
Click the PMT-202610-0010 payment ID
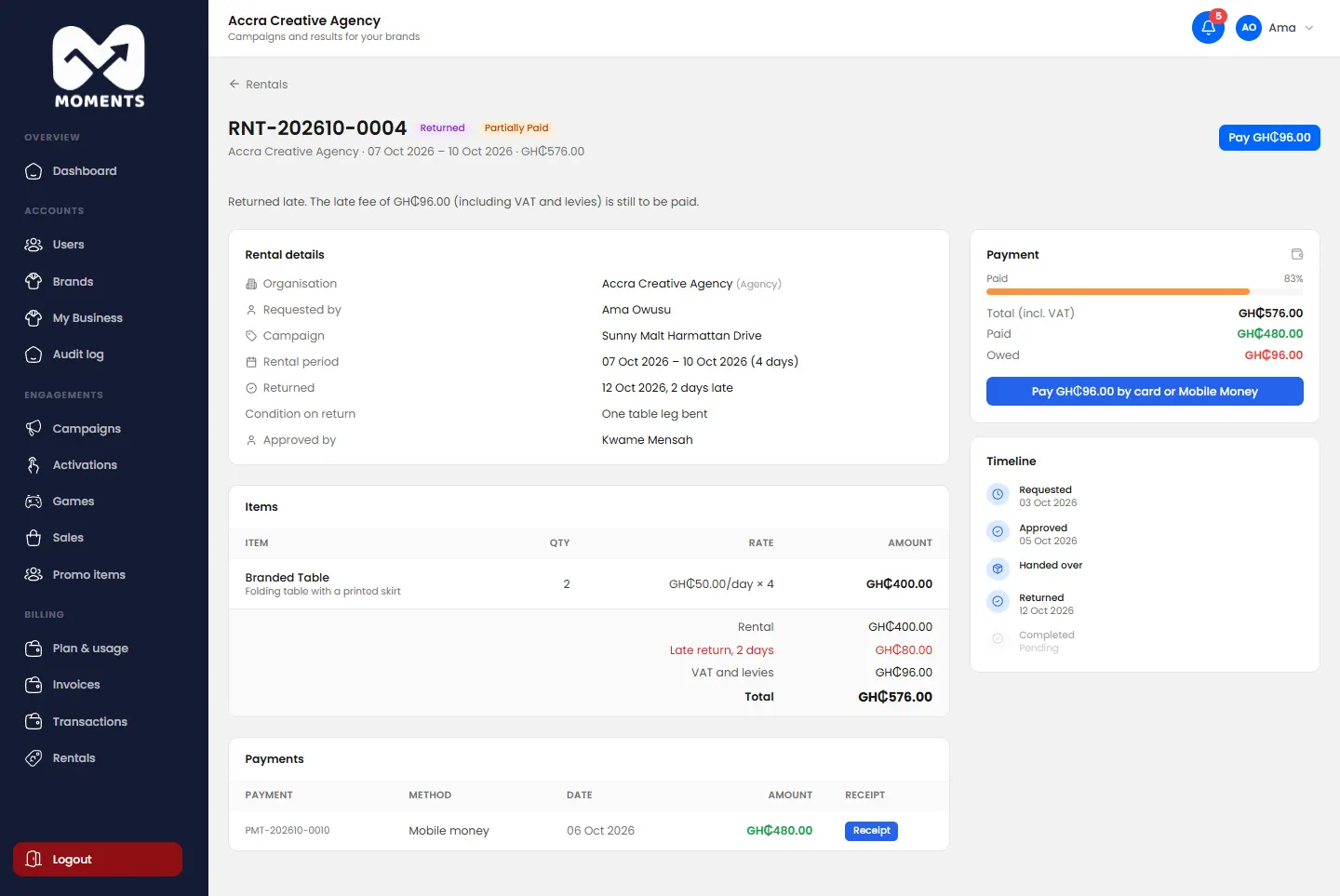click(x=288, y=831)
